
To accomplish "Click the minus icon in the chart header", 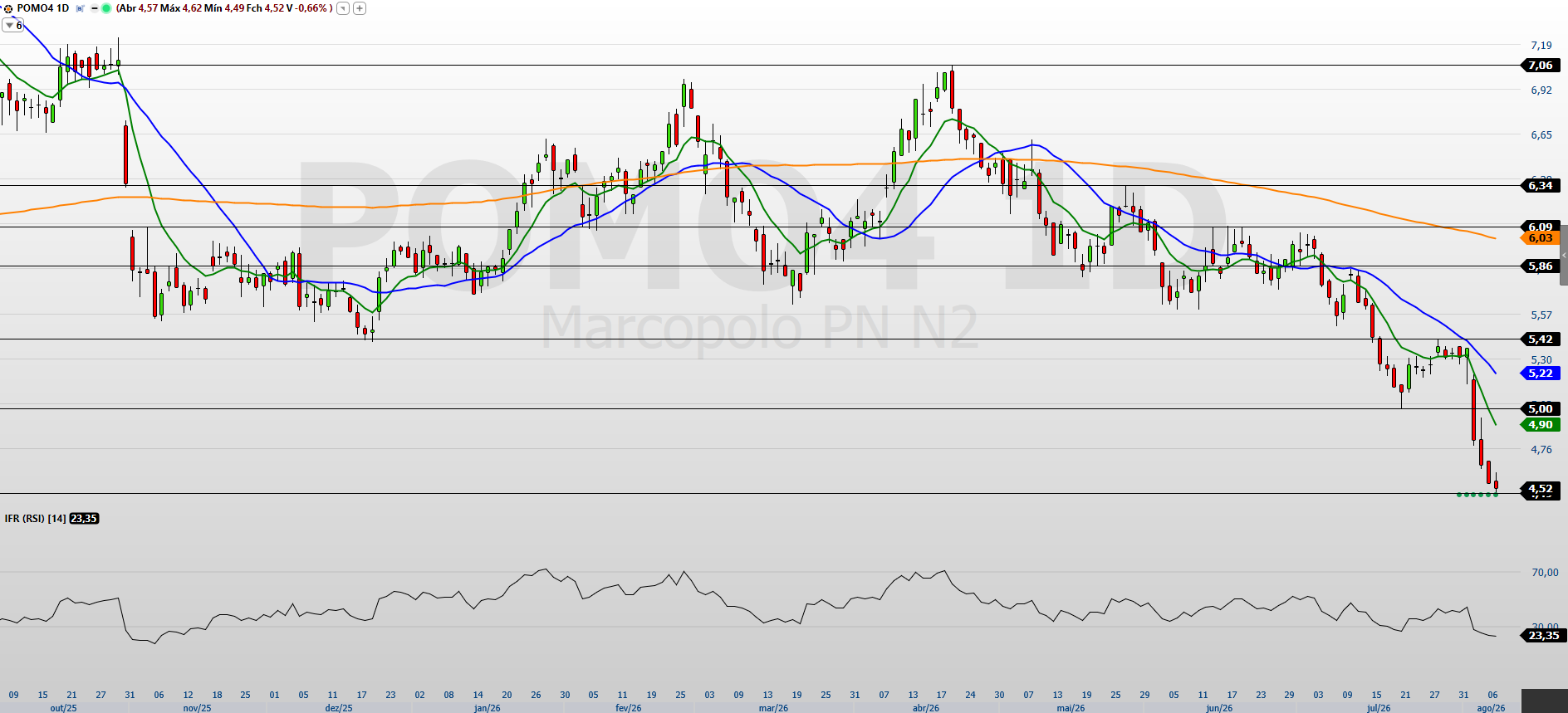I will 94,8.
